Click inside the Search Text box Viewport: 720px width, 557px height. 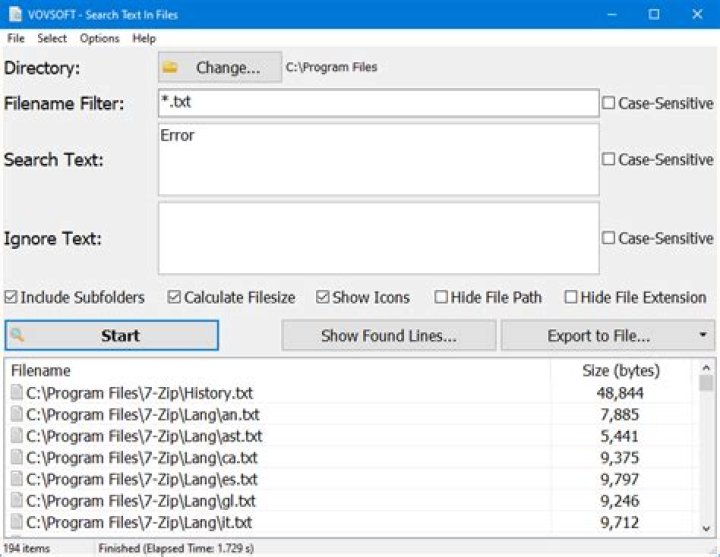[379, 159]
